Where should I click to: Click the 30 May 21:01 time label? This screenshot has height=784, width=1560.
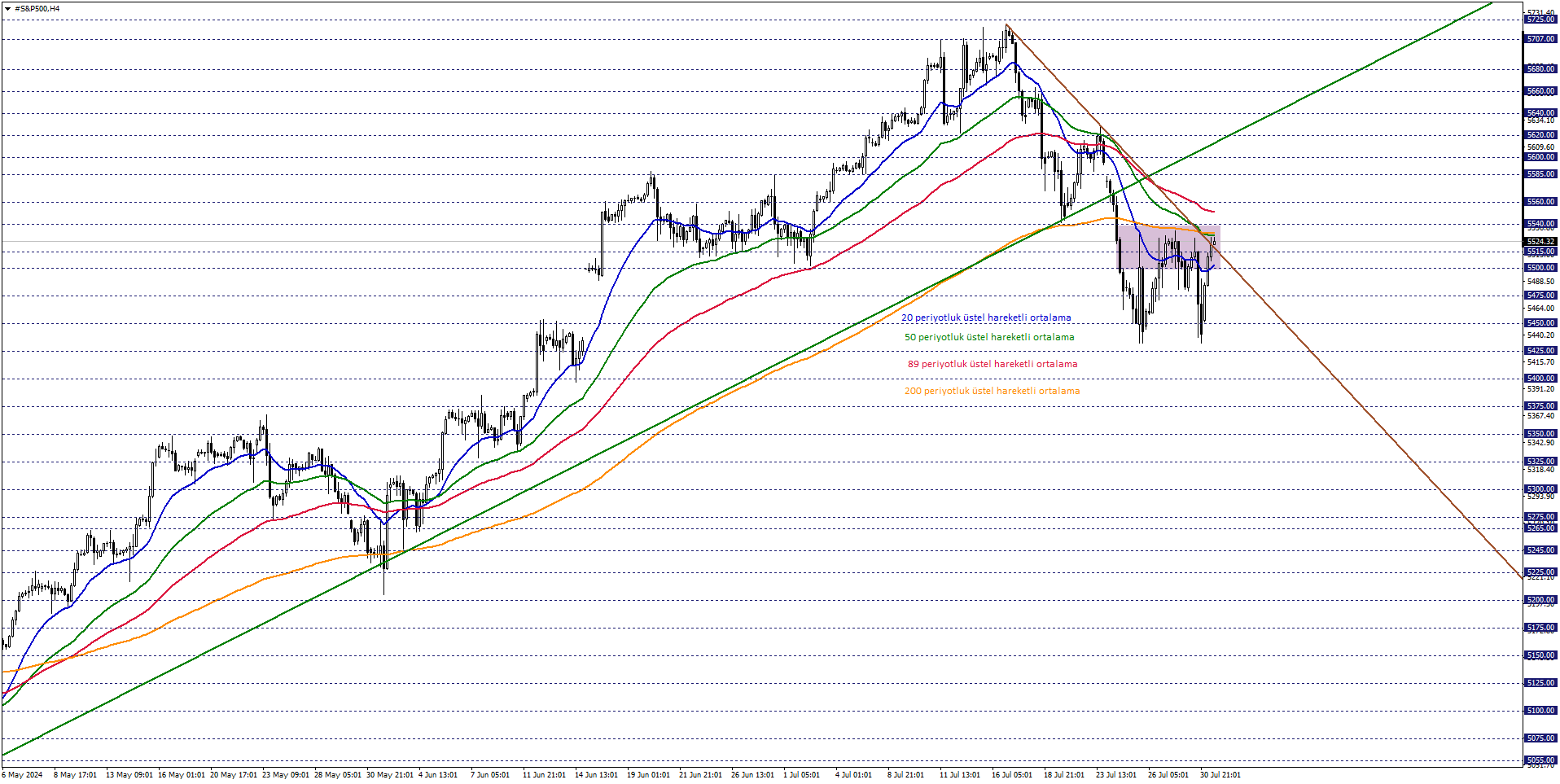point(390,775)
